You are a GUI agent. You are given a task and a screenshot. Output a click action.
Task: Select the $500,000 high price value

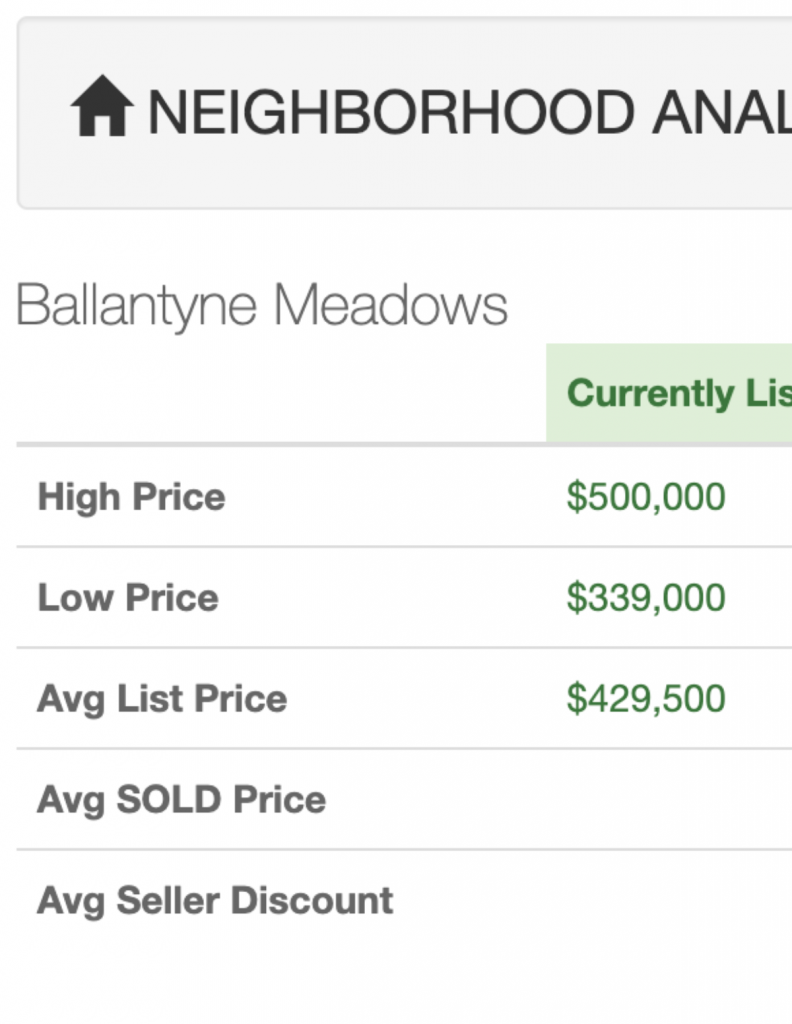pyautogui.click(x=646, y=496)
